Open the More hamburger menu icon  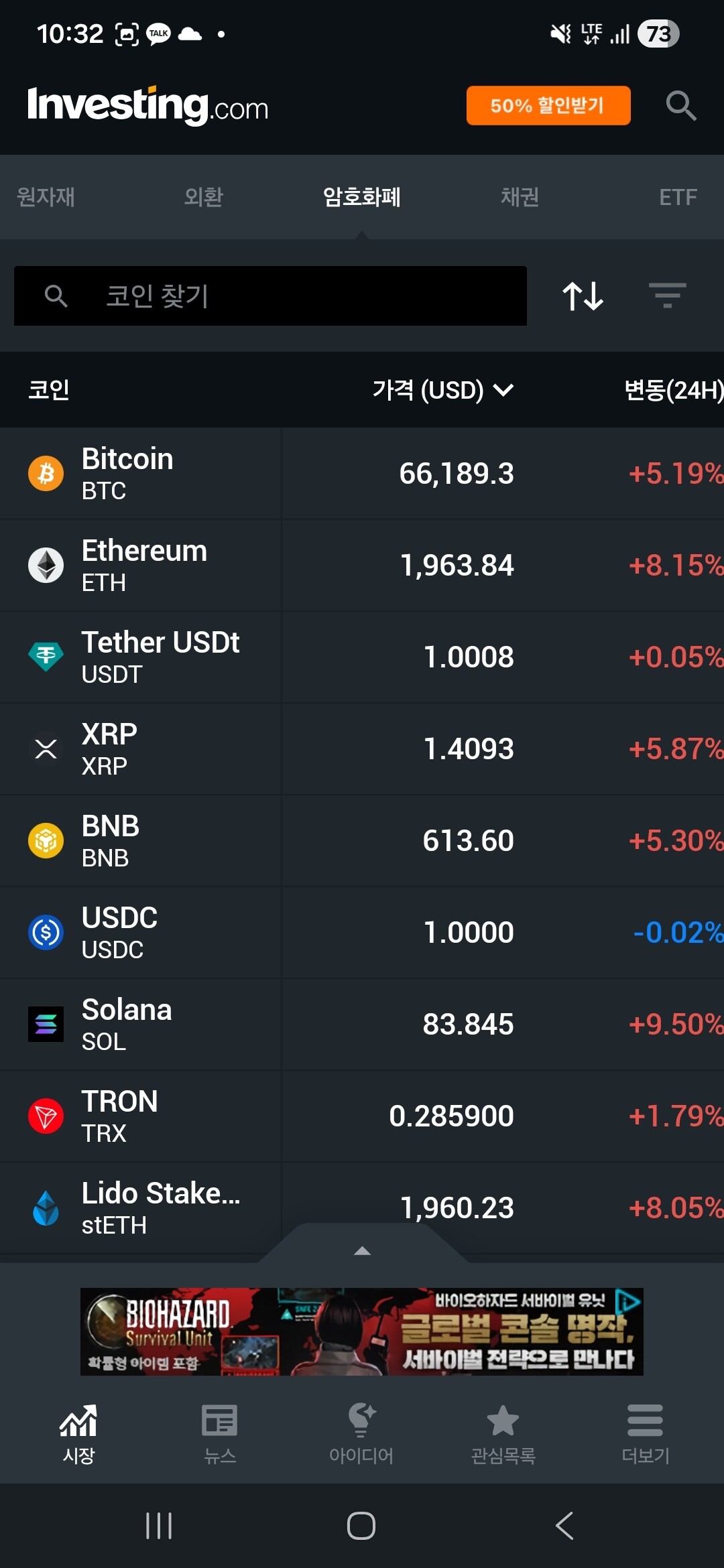[645, 1421]
